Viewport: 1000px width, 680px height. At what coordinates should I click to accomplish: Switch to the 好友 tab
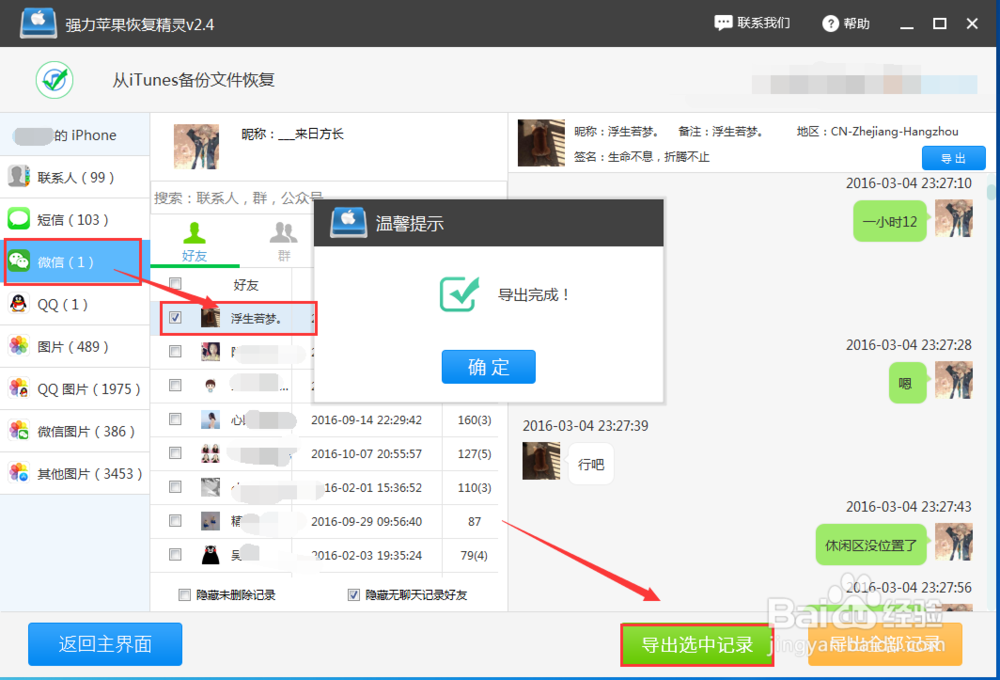click(195, 242)
